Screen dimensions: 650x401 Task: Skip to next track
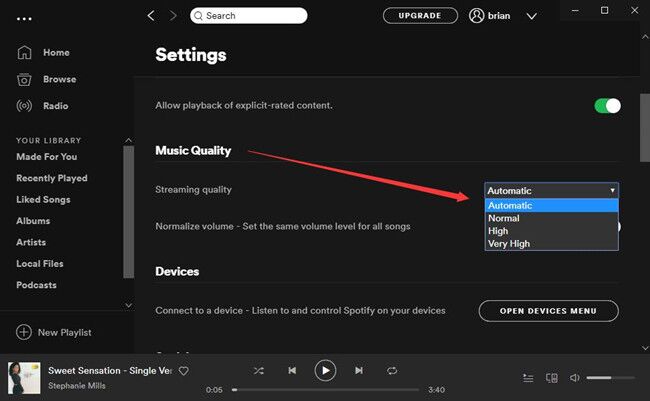(x=359, y=370)
